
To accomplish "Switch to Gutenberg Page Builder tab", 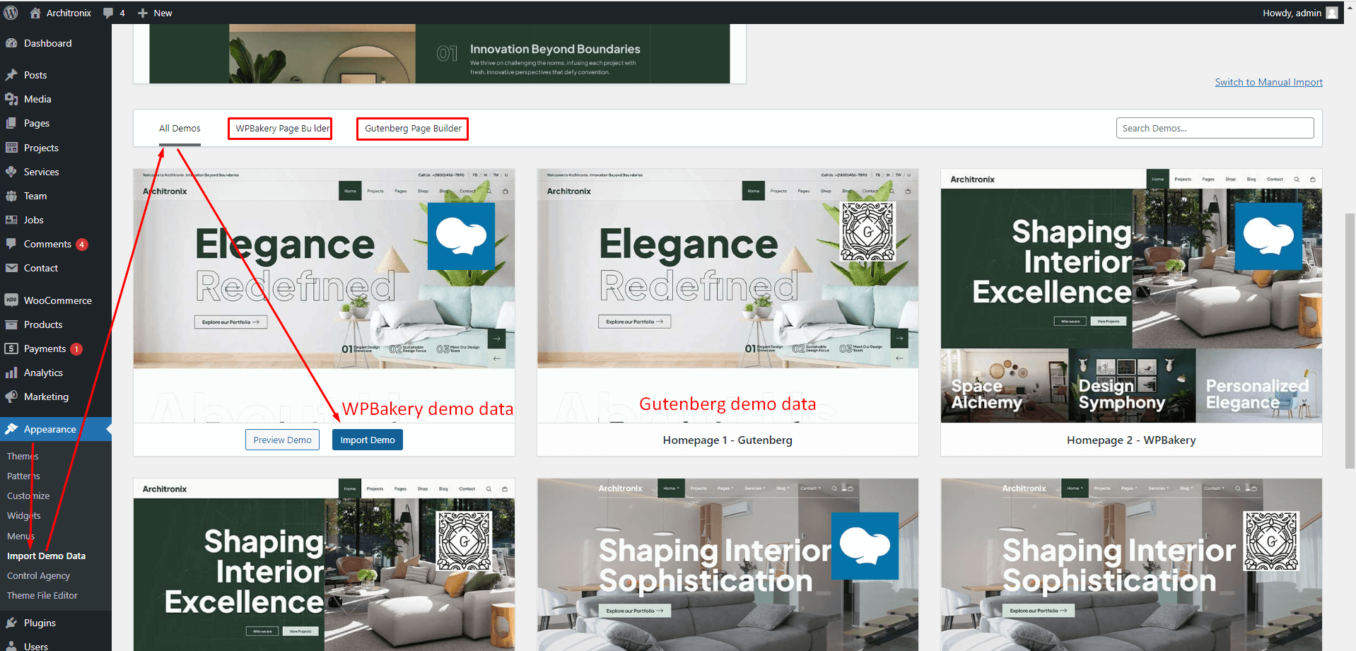I will (412, 128).
